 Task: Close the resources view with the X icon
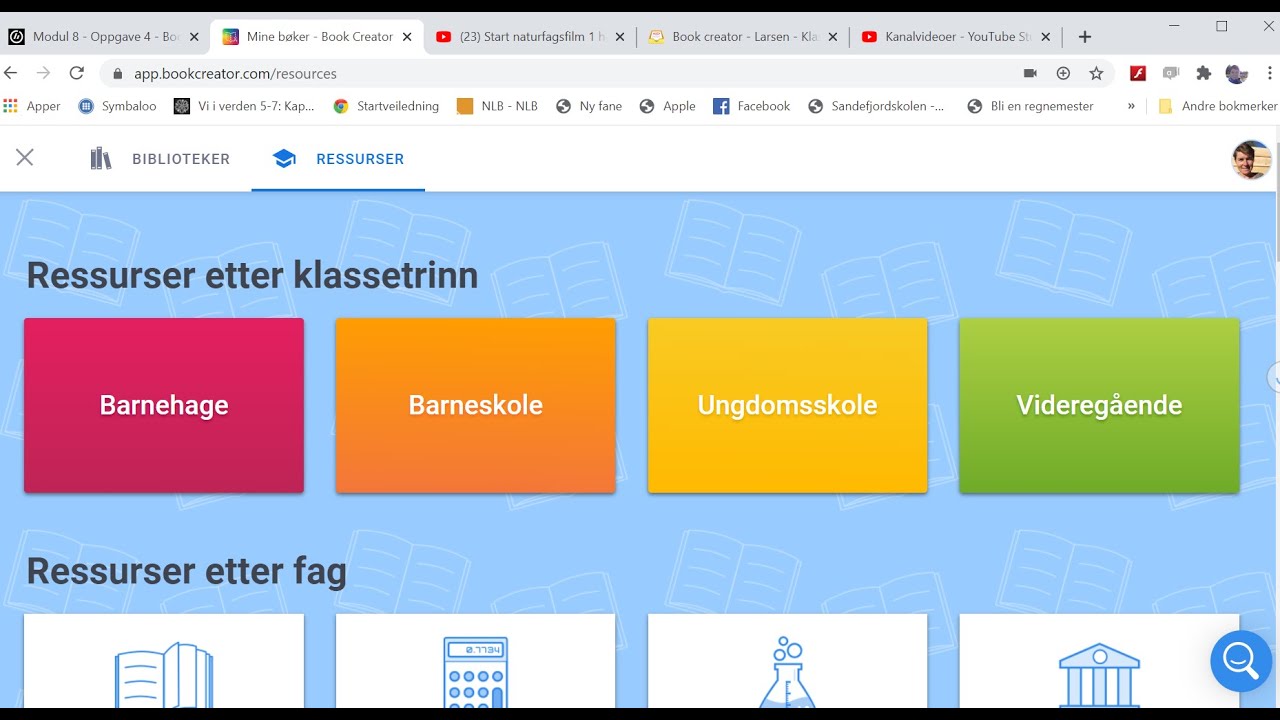(25, 157)
